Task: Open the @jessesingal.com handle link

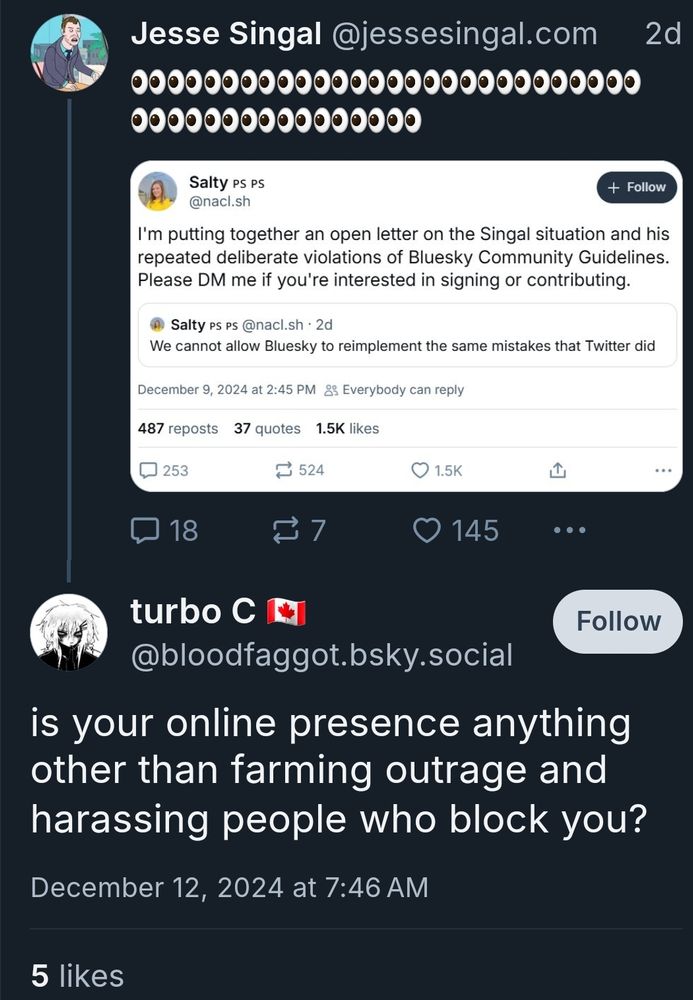Action: pyautogui.click(x=464, y=34)
